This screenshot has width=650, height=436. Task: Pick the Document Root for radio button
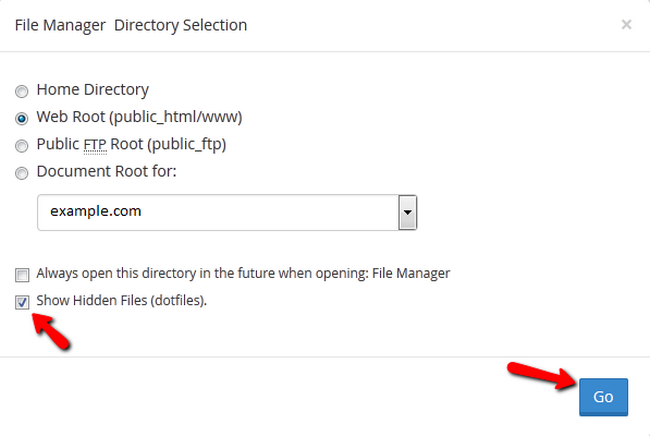point(22,172)
